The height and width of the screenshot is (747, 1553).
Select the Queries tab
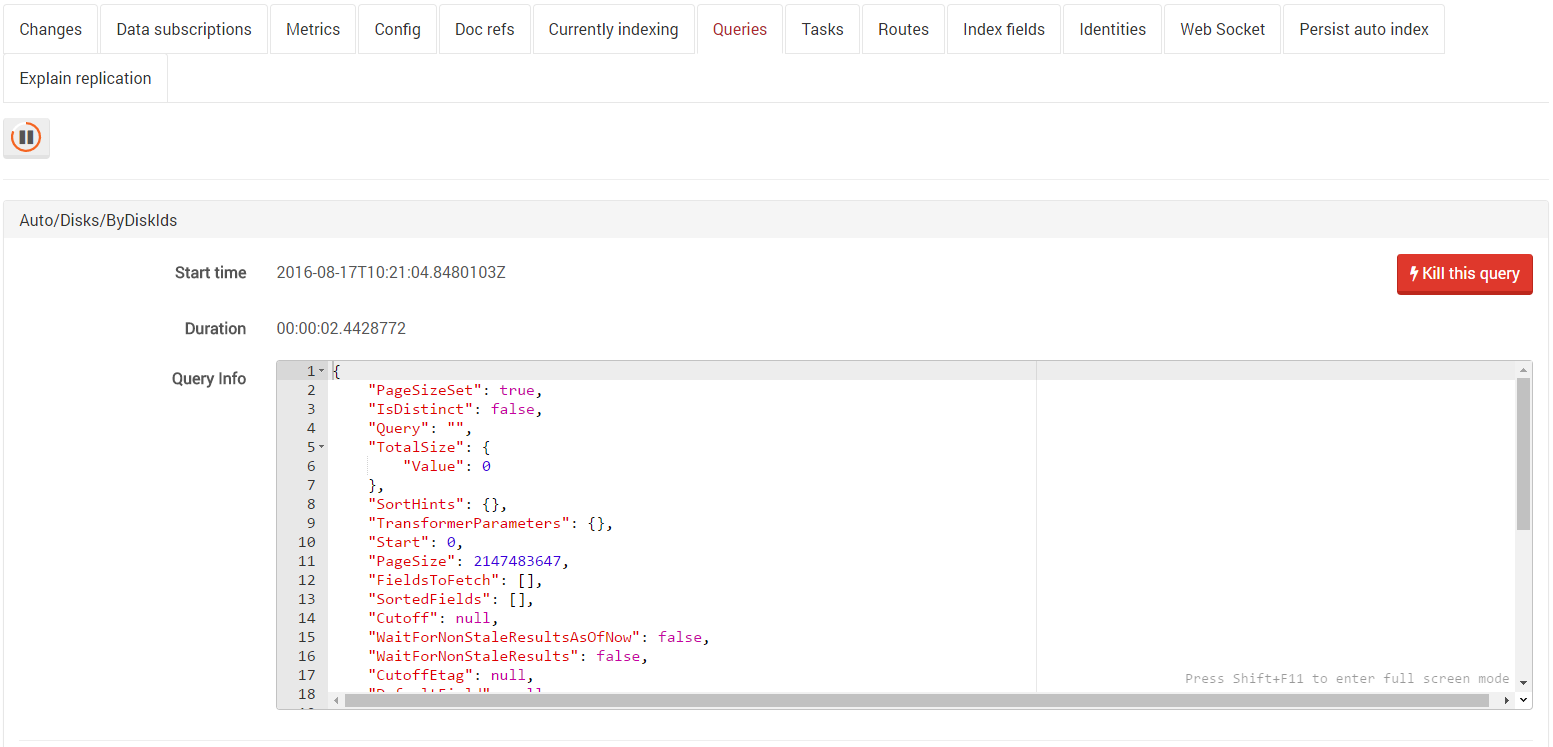(x=740, y=29)
